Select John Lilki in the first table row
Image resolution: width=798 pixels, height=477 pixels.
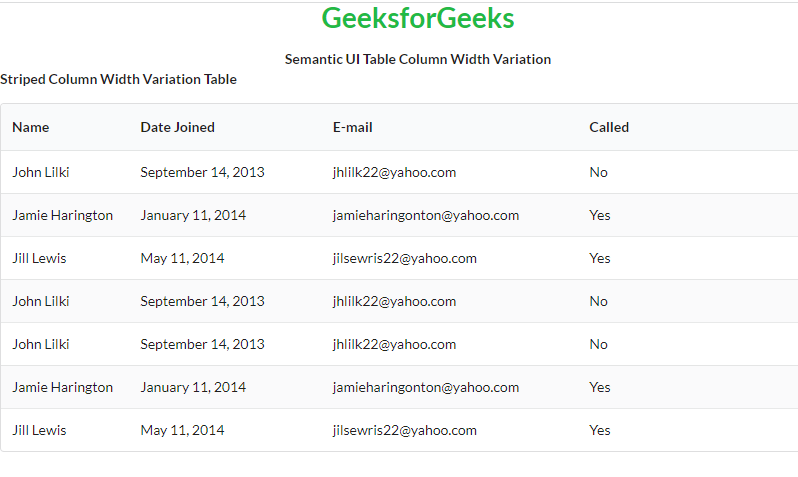point(41,172)
